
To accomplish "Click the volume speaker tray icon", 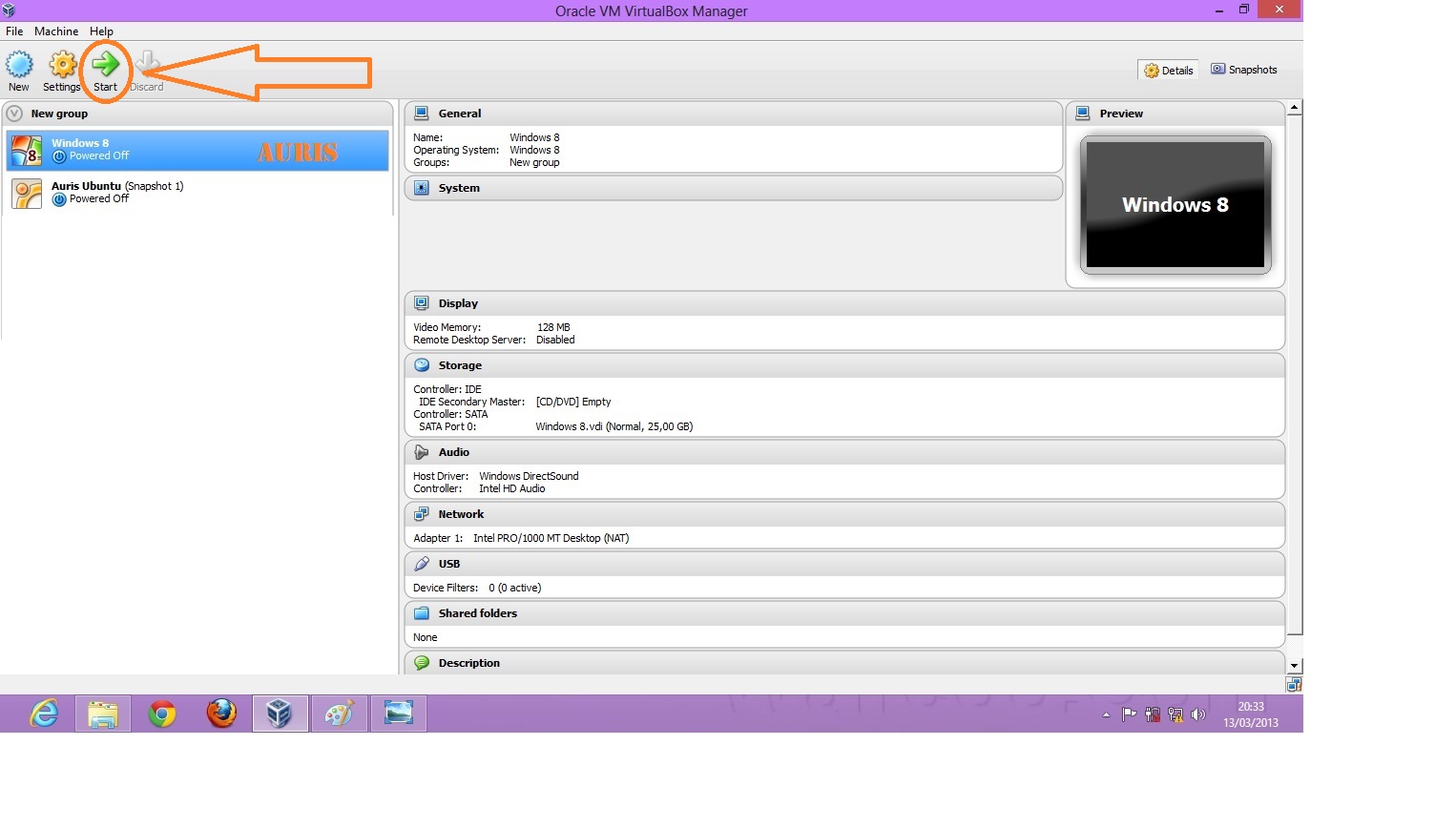I will pyautogui.click(x=1198, y=714).
